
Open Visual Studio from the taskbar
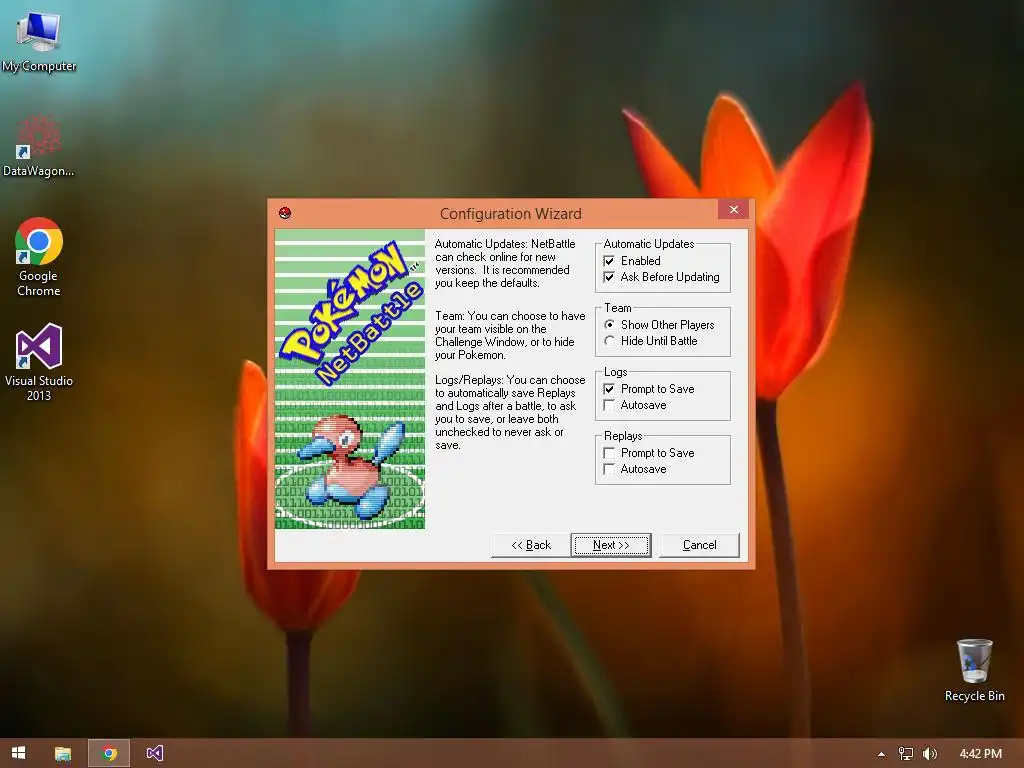155,754
